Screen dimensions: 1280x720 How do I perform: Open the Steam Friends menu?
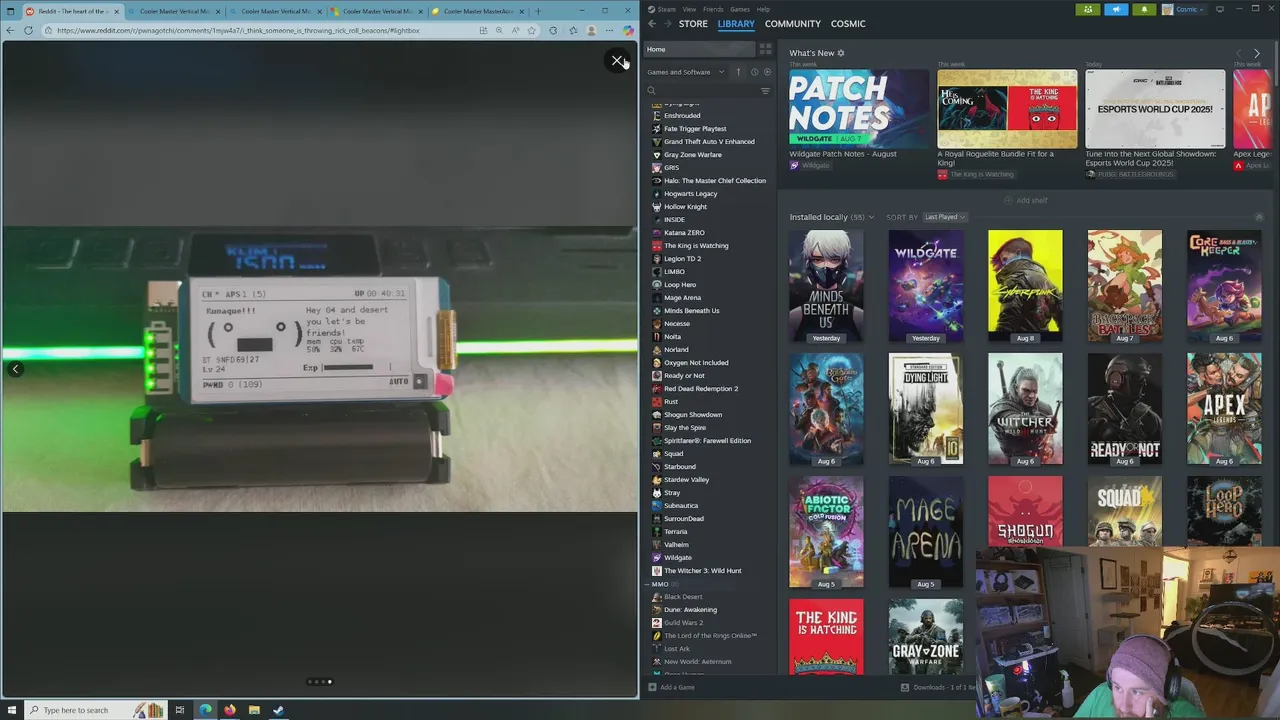click(x=713, y=9)
